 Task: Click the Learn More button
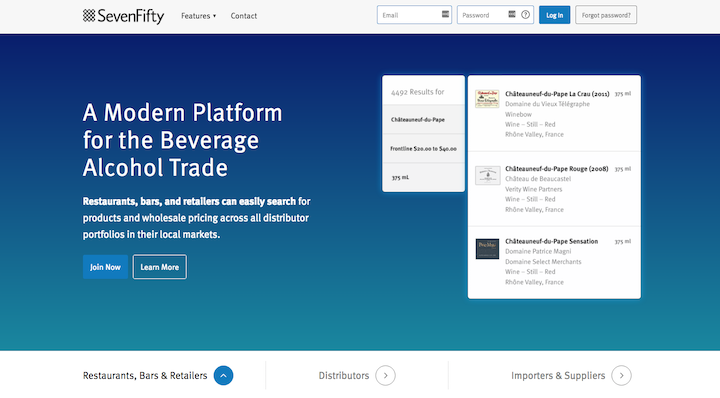159,267
